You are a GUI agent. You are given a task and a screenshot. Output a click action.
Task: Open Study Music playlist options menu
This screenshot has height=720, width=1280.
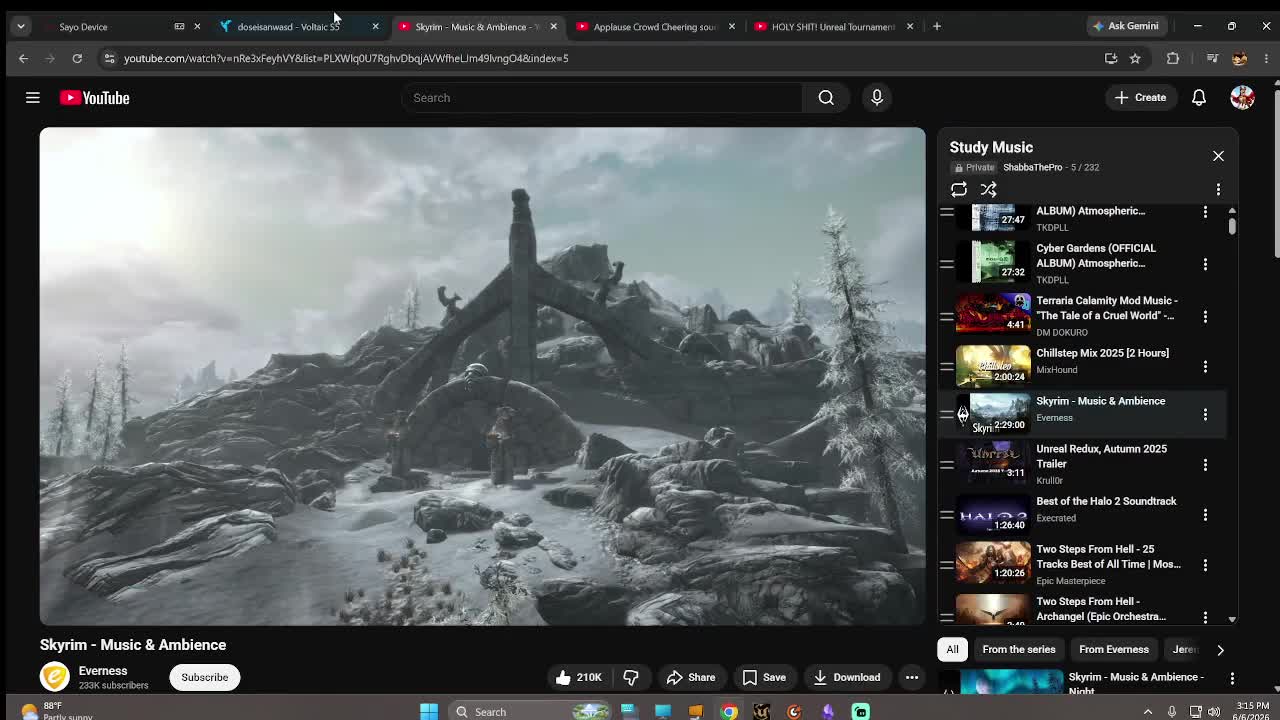tap(1218, 189)
